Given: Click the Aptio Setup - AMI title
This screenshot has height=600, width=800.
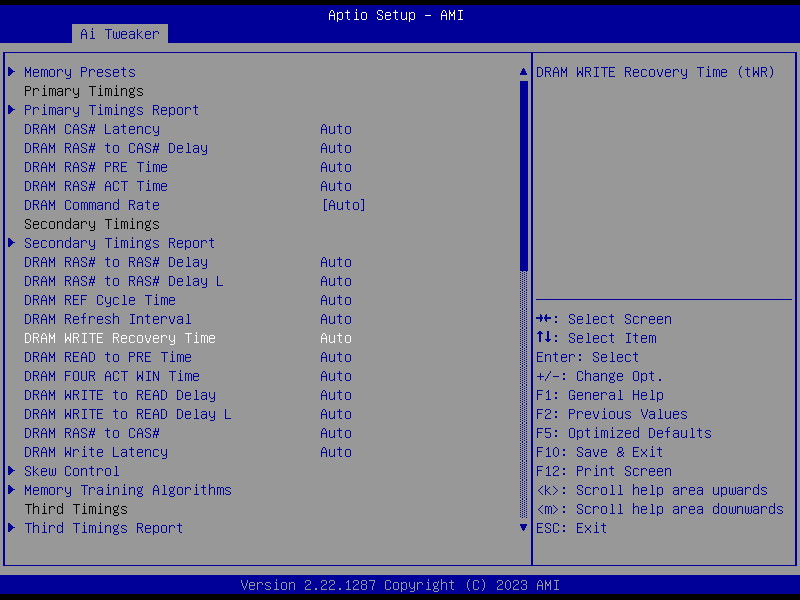Looking at the screenshot, I should point(396,15).
